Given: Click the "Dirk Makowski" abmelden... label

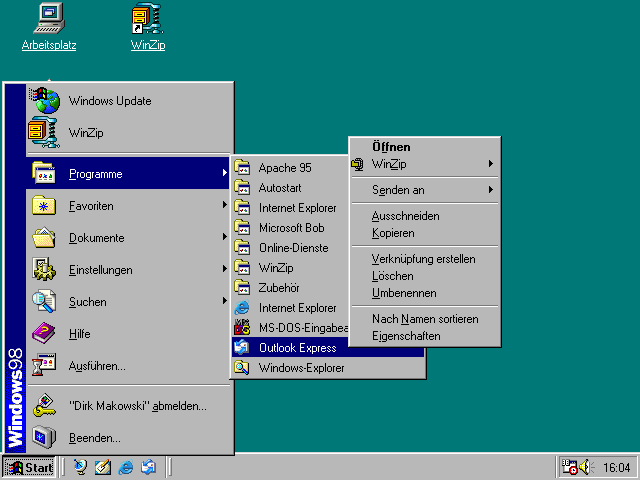Looking at the screenshot, I should tap(138, 406).
